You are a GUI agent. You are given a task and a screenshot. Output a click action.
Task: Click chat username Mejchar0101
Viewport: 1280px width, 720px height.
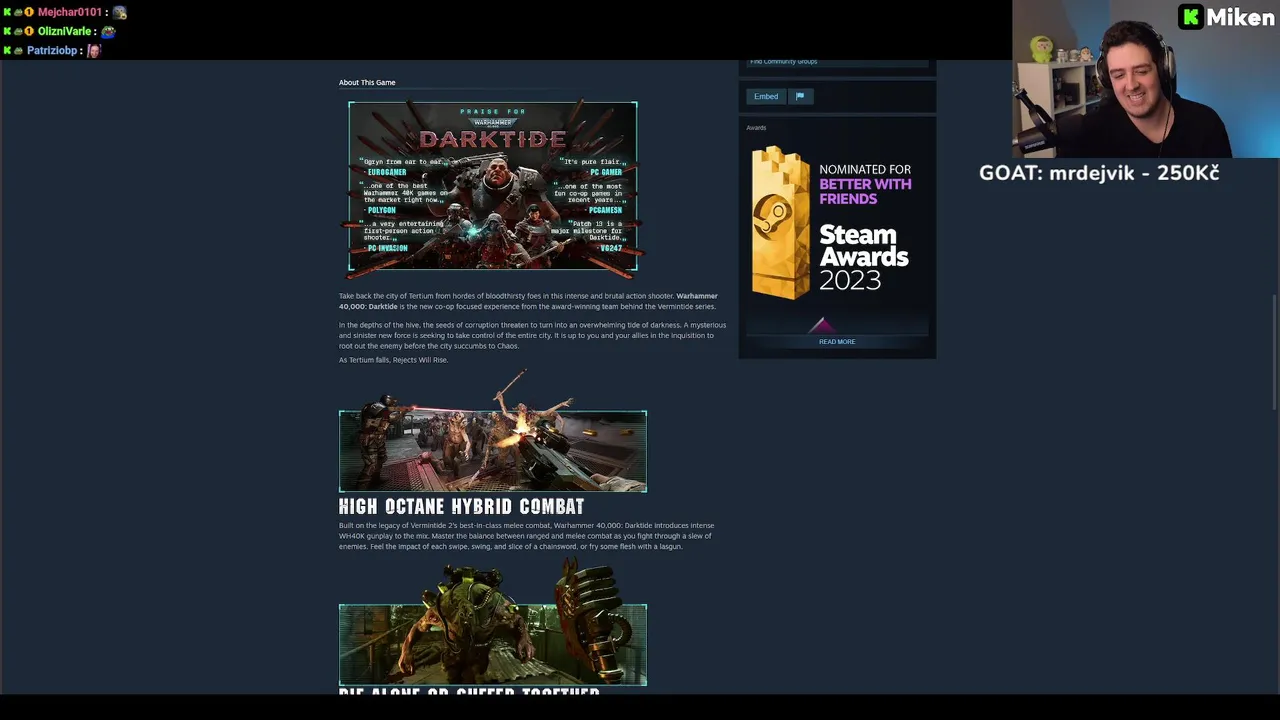(x=70, y=12)
